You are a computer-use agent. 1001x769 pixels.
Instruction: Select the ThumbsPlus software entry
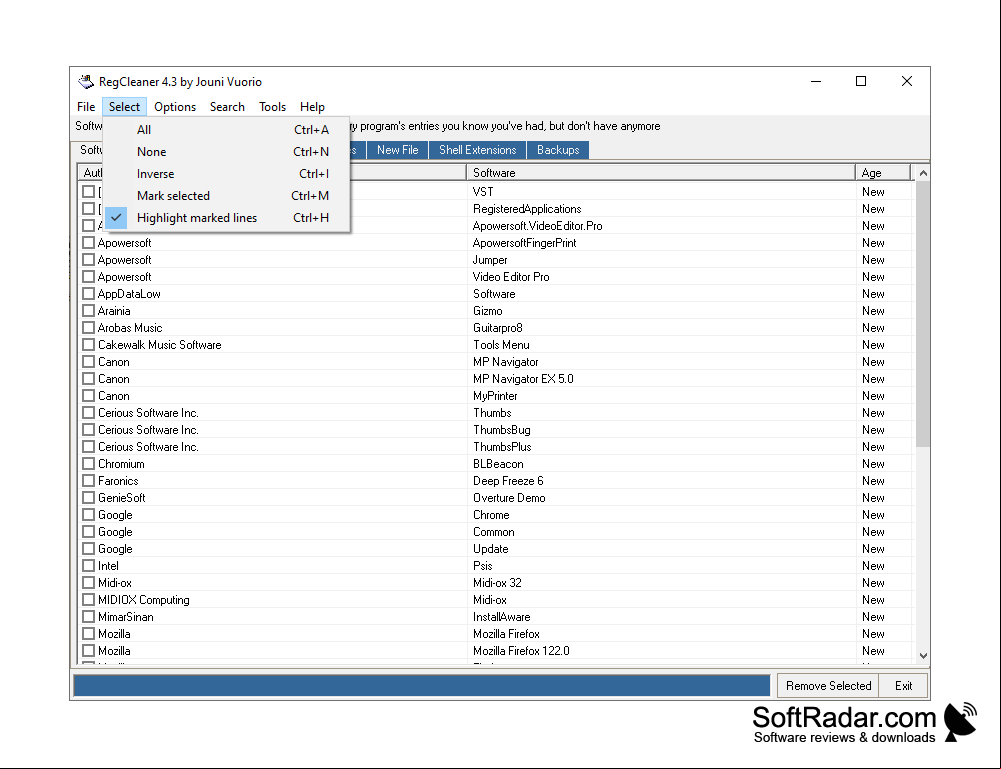tap(502, 447)
